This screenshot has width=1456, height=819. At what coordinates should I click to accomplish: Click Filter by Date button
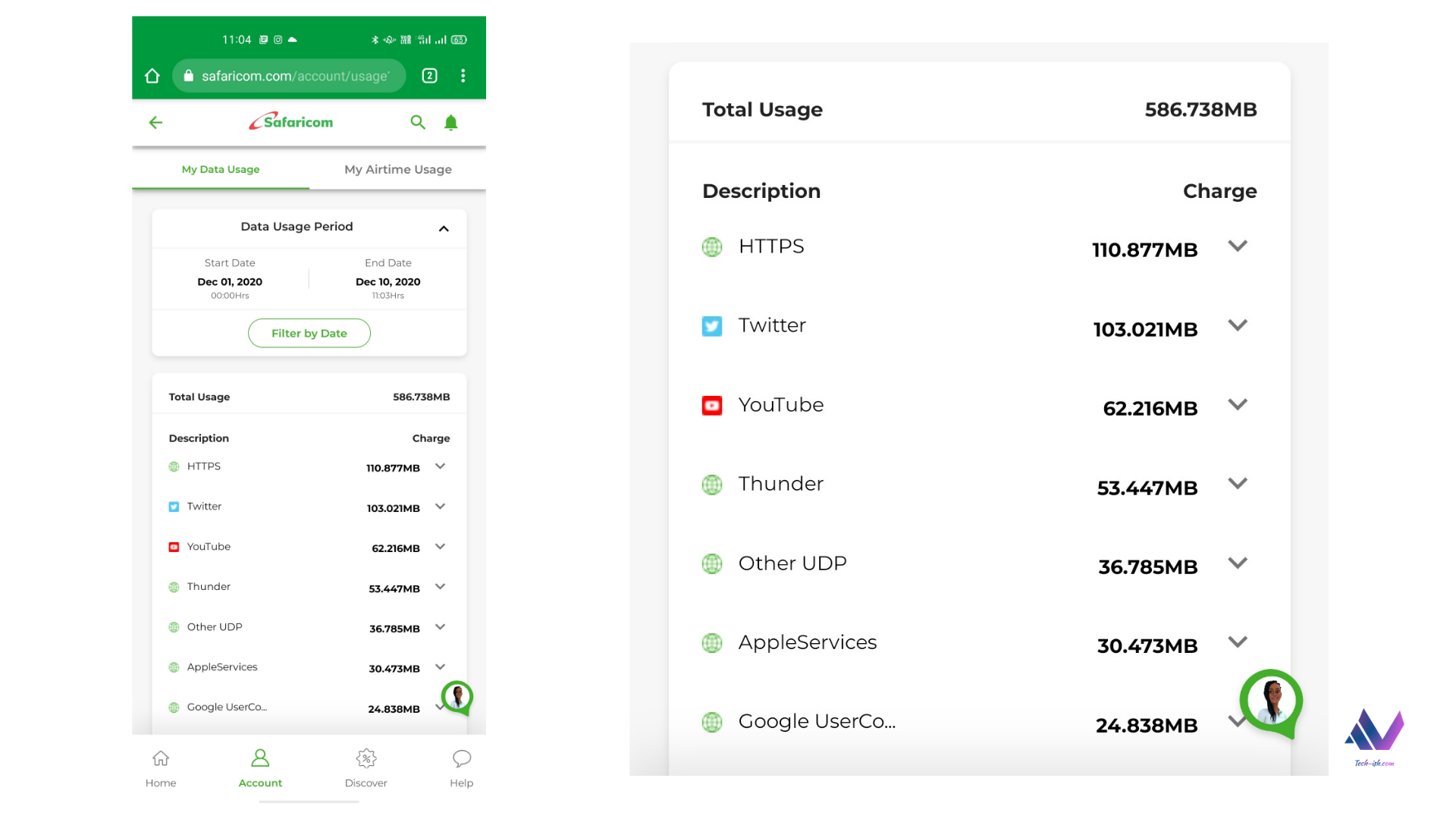[309, 333]
